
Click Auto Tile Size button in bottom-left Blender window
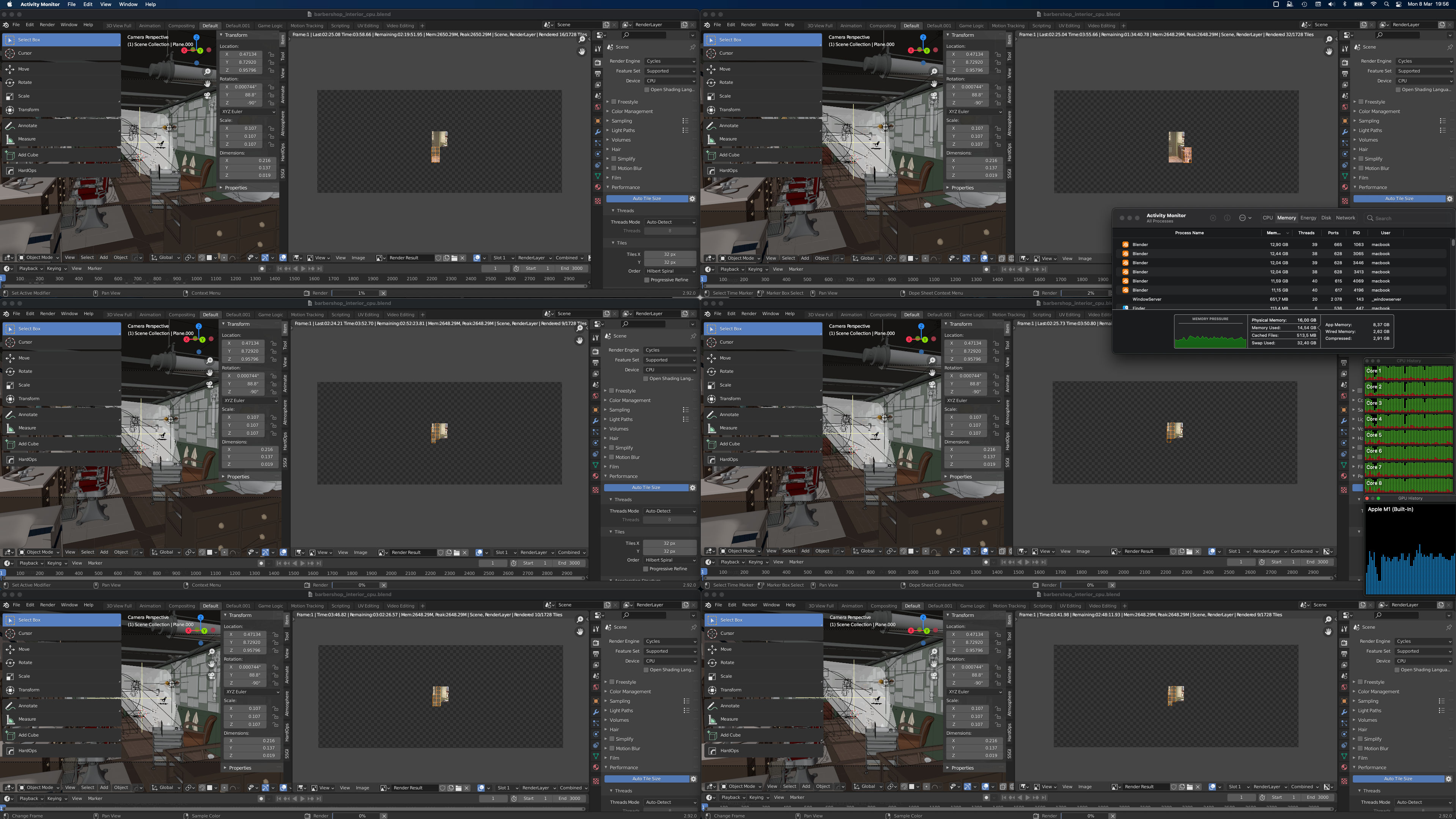(646, 779)
